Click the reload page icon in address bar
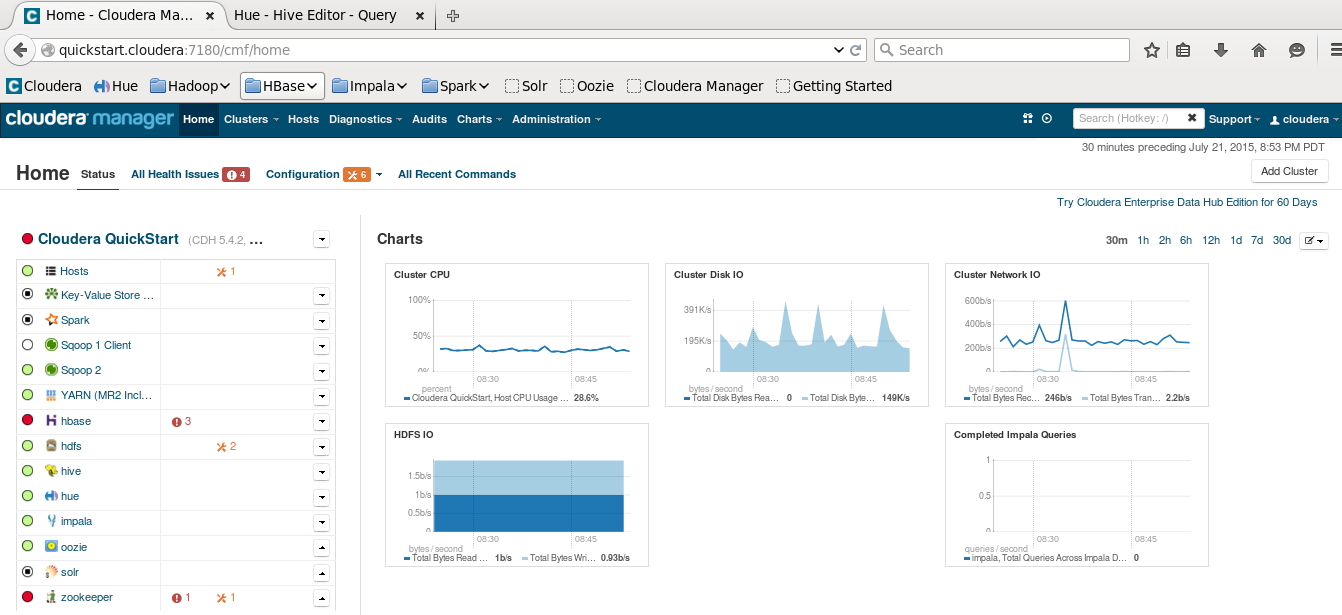Viewport: 1342px width, 615px height. tap(856, 50)
